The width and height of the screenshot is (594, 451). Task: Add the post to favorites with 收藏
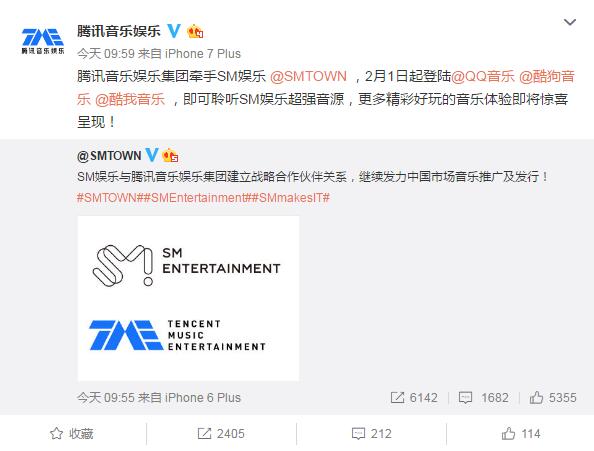[72, 434]
